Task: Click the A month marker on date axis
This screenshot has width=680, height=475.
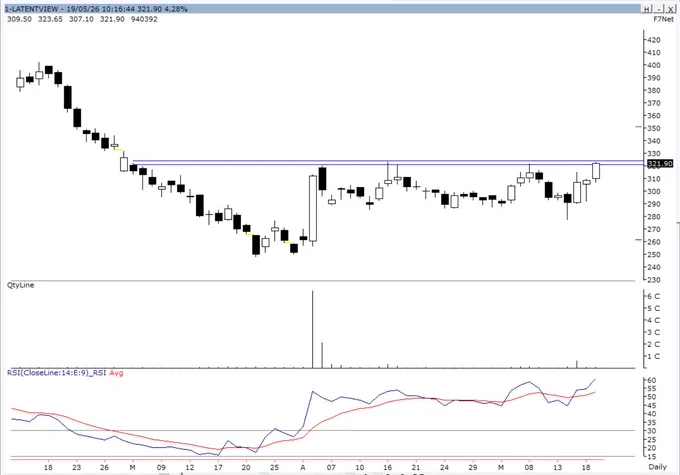Action: [x=303, y=467]
